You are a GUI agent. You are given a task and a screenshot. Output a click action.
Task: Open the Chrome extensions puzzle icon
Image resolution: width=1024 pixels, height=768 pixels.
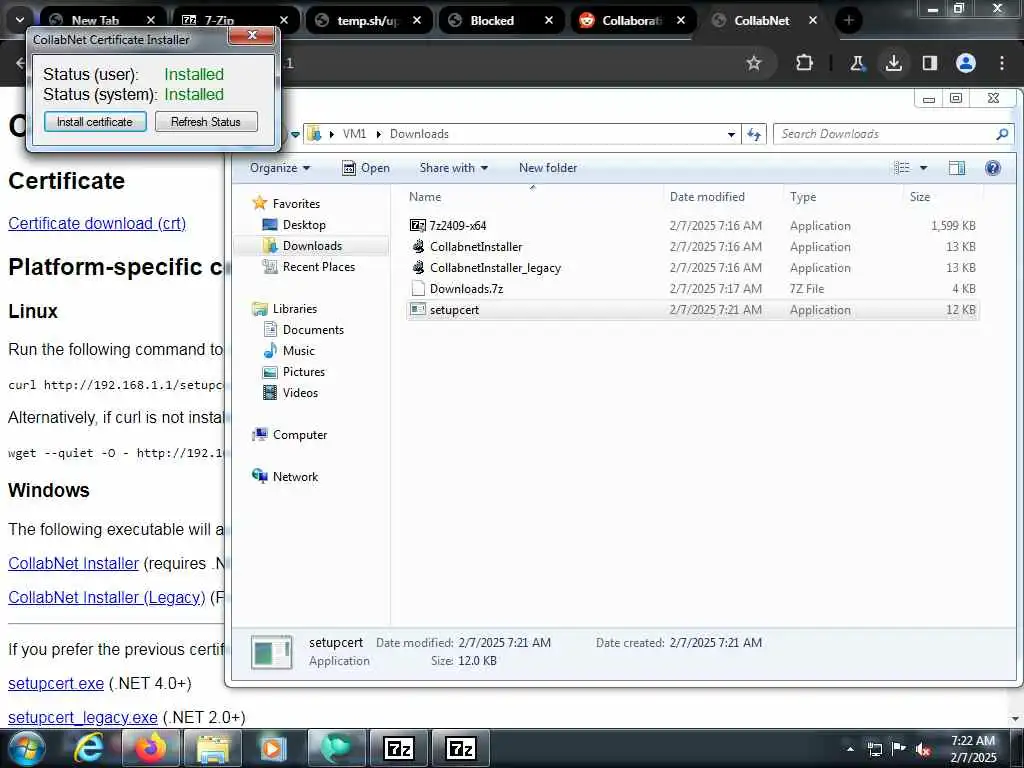click(x=805, y=63)
